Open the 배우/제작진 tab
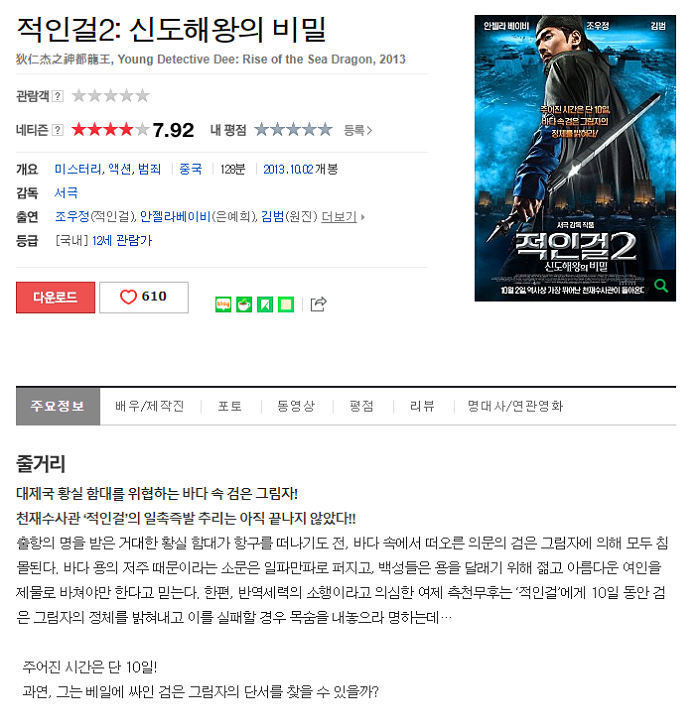The image size is (700, 727). pos(150,406)
